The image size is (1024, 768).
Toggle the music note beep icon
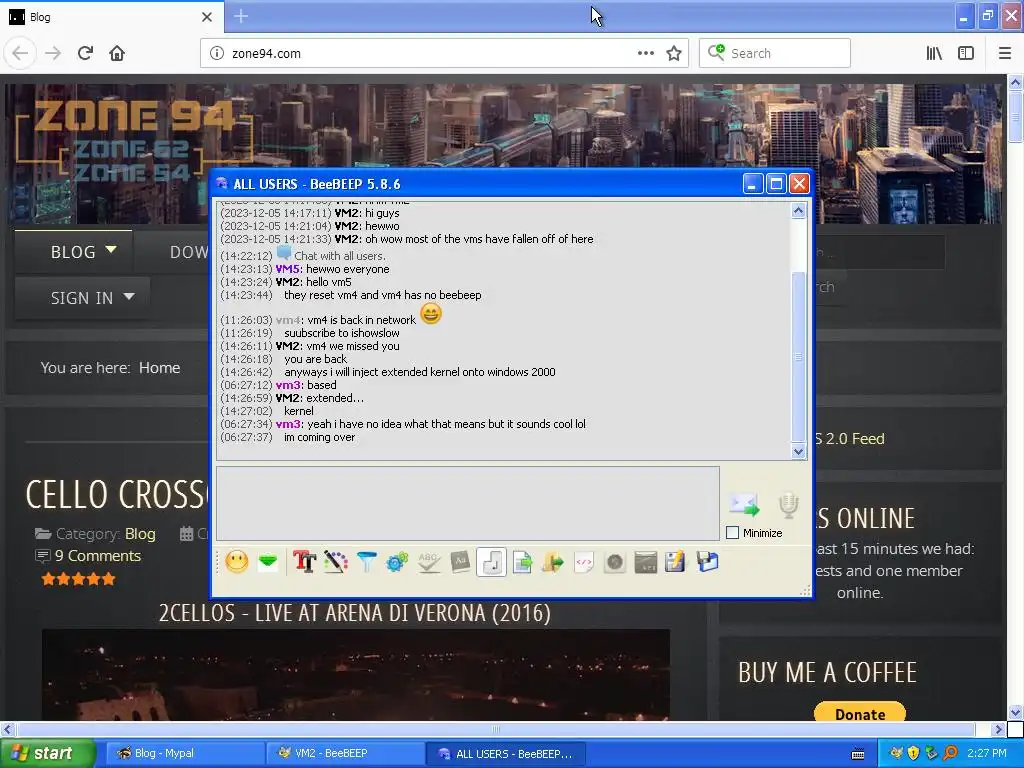coord(491,562)
